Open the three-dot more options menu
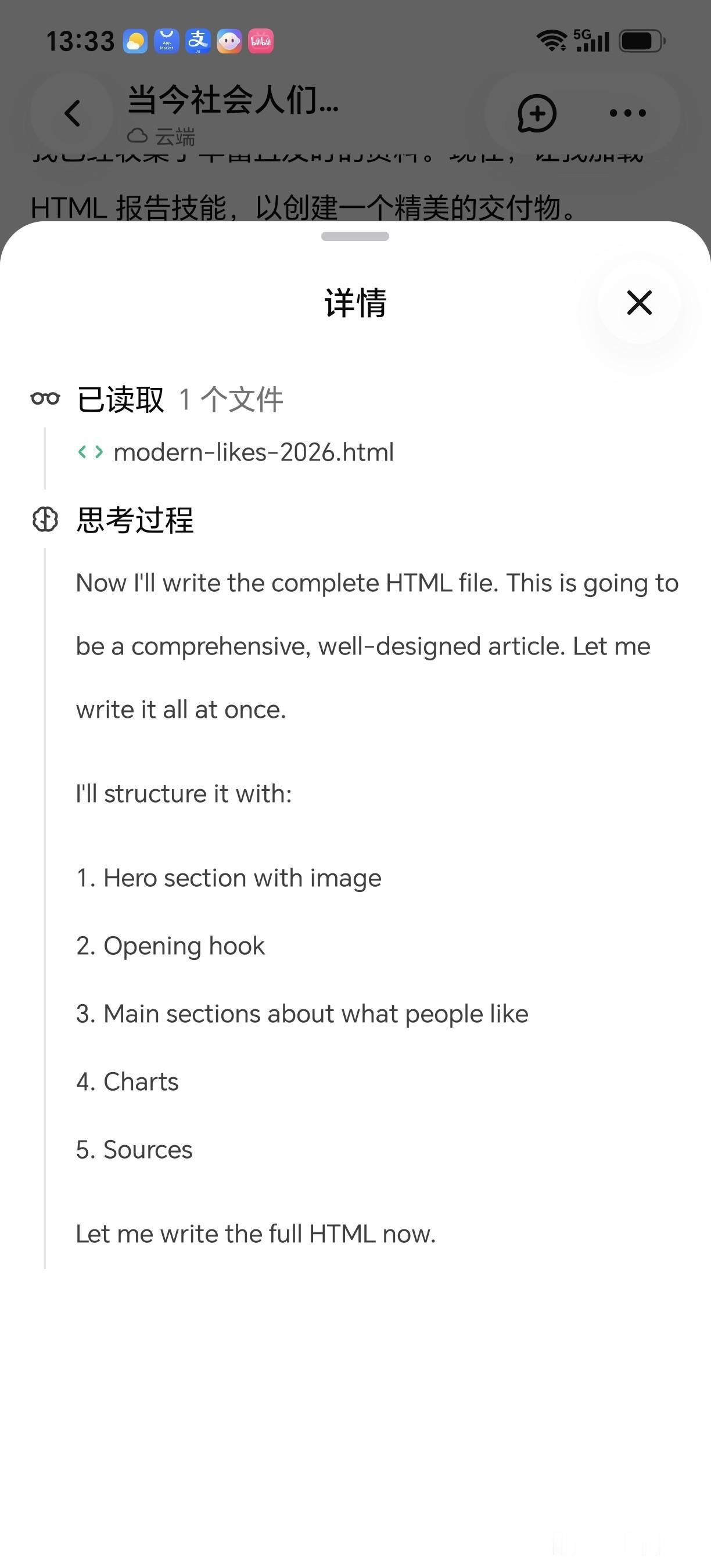711x1568 pixels. (627, 113)
